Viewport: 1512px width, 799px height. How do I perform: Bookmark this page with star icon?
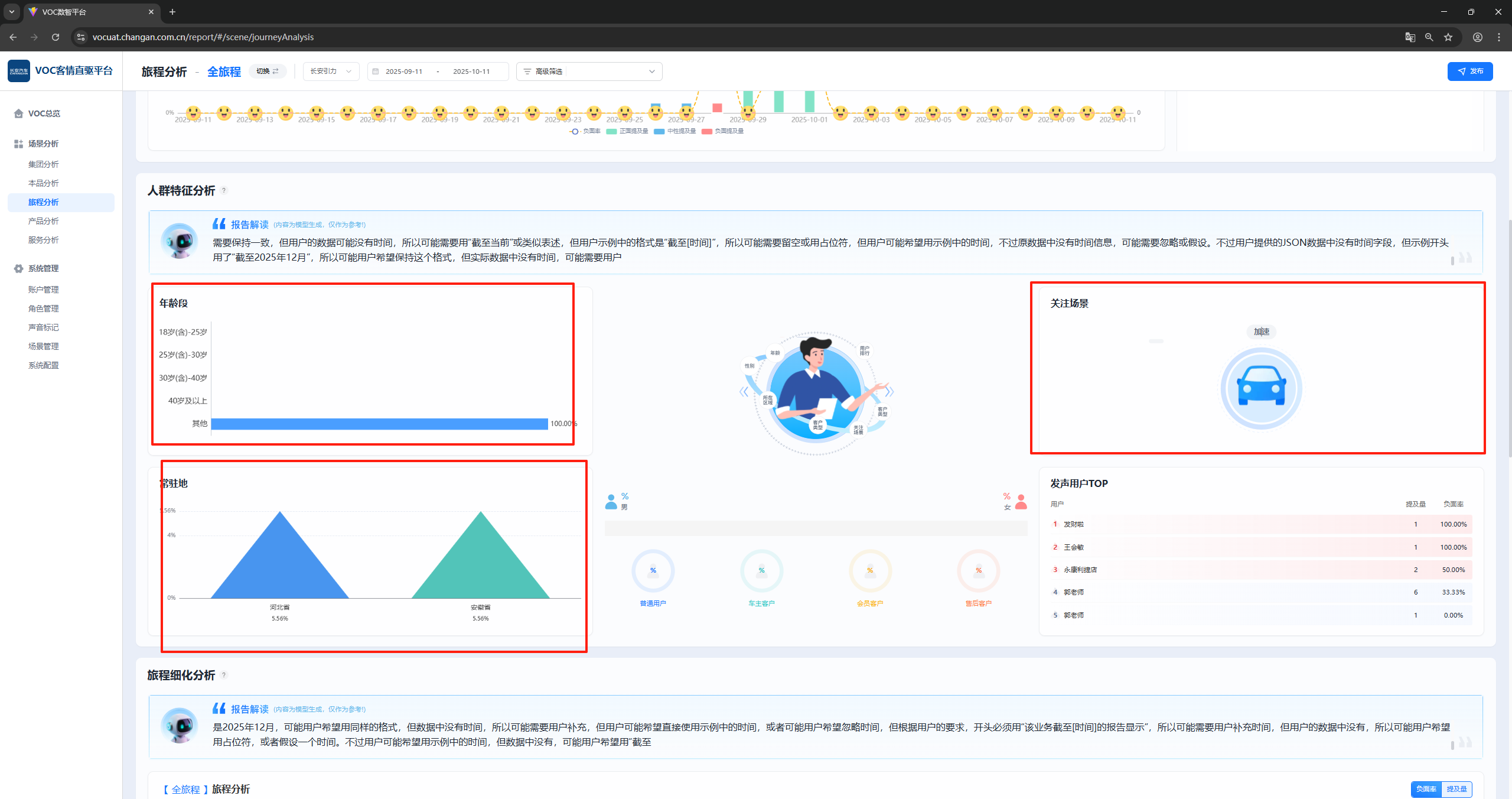point(1448,37)
